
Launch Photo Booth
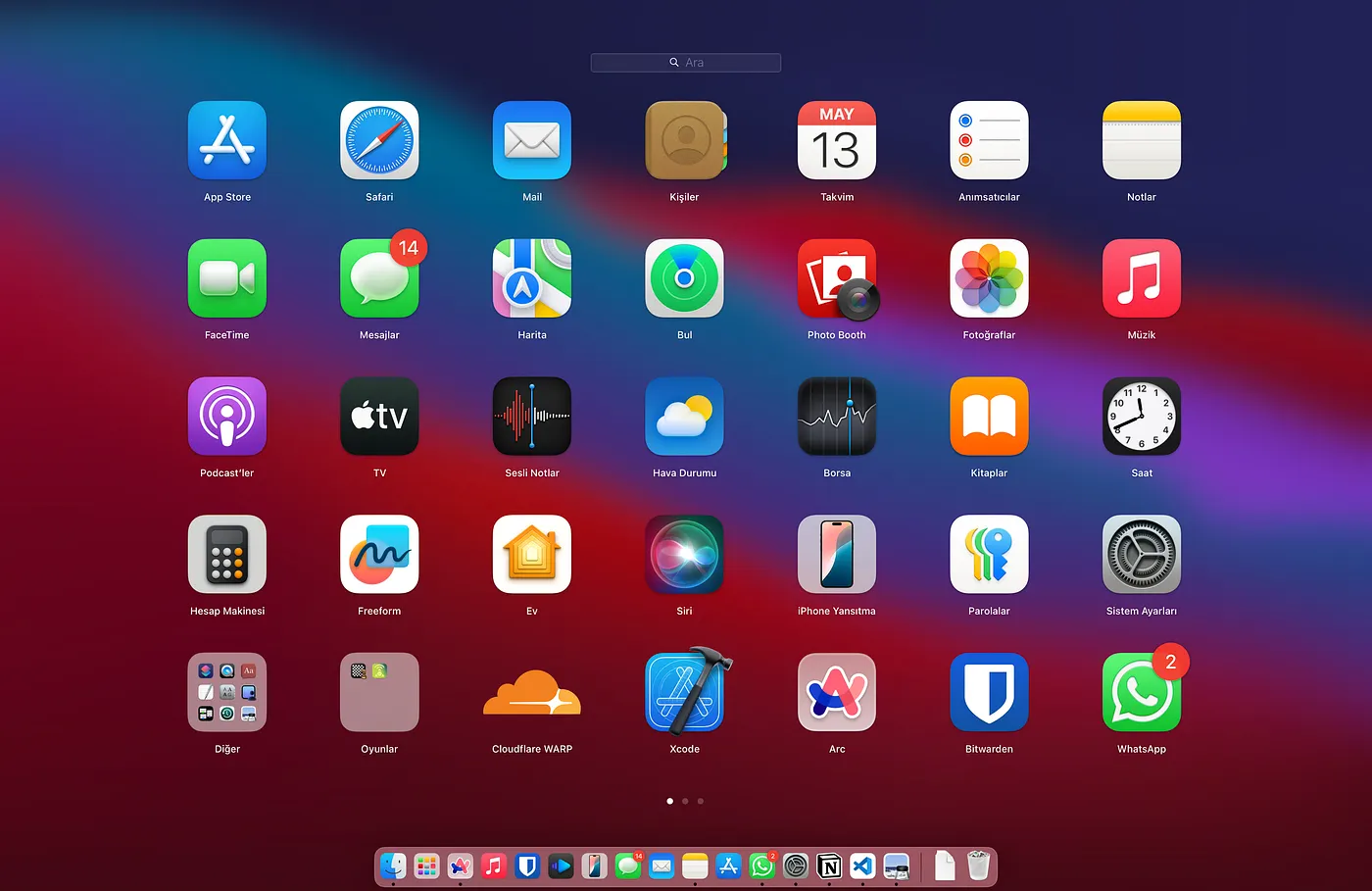tap(837, 278)
